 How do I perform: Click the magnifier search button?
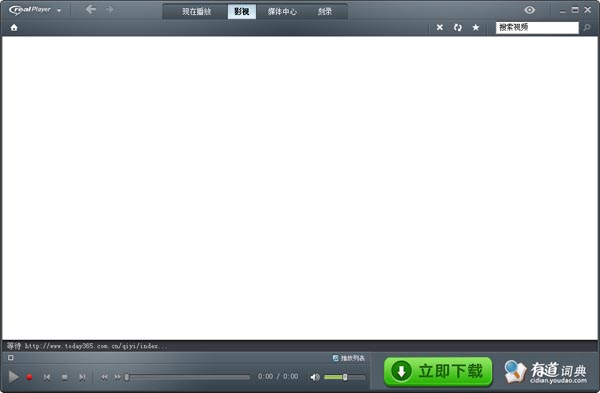587,28
